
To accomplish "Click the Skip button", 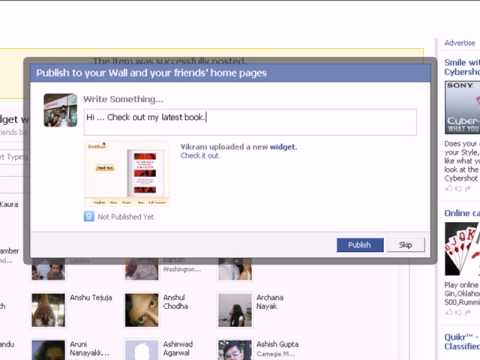I will (406, 245).
